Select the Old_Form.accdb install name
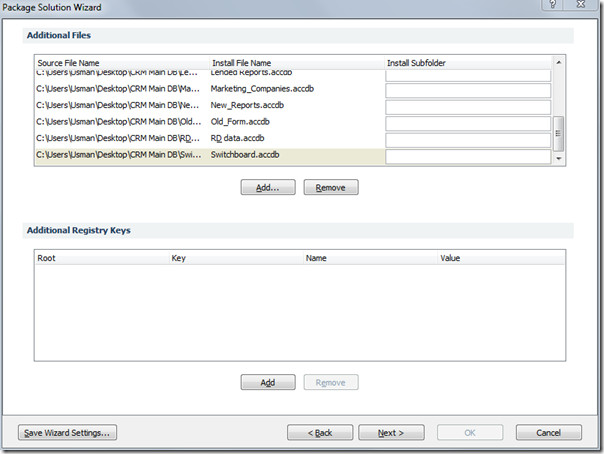This screenshot has height=454, width=604. coord(240,122)
